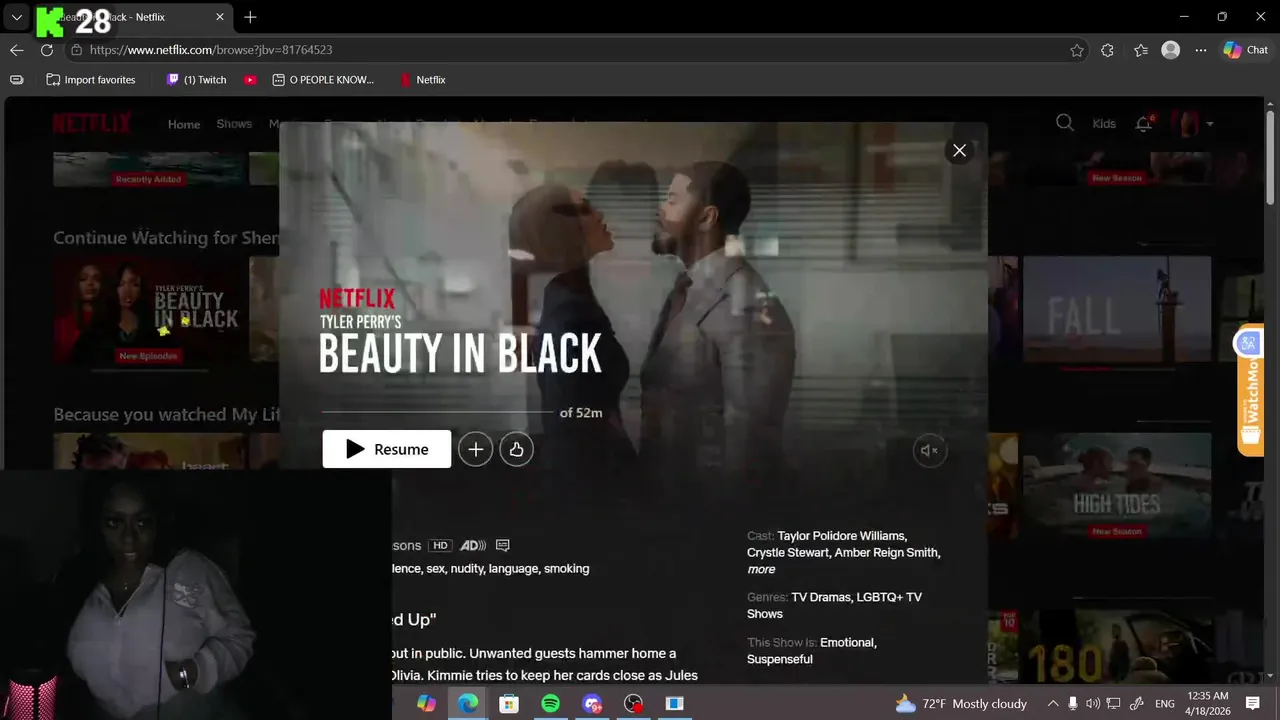Image resolution: width=1280 pixels, height=720 pixels.
Task: Open tab actions dropdown arrow
Action: click(x=17, y=17)
